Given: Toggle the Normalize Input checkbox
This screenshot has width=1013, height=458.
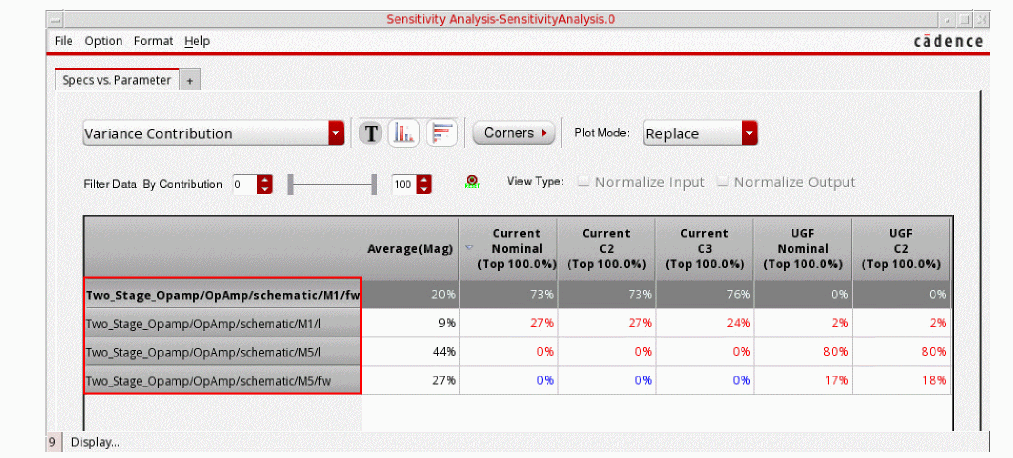Looking at the screenshot, I should pos(583,183).
